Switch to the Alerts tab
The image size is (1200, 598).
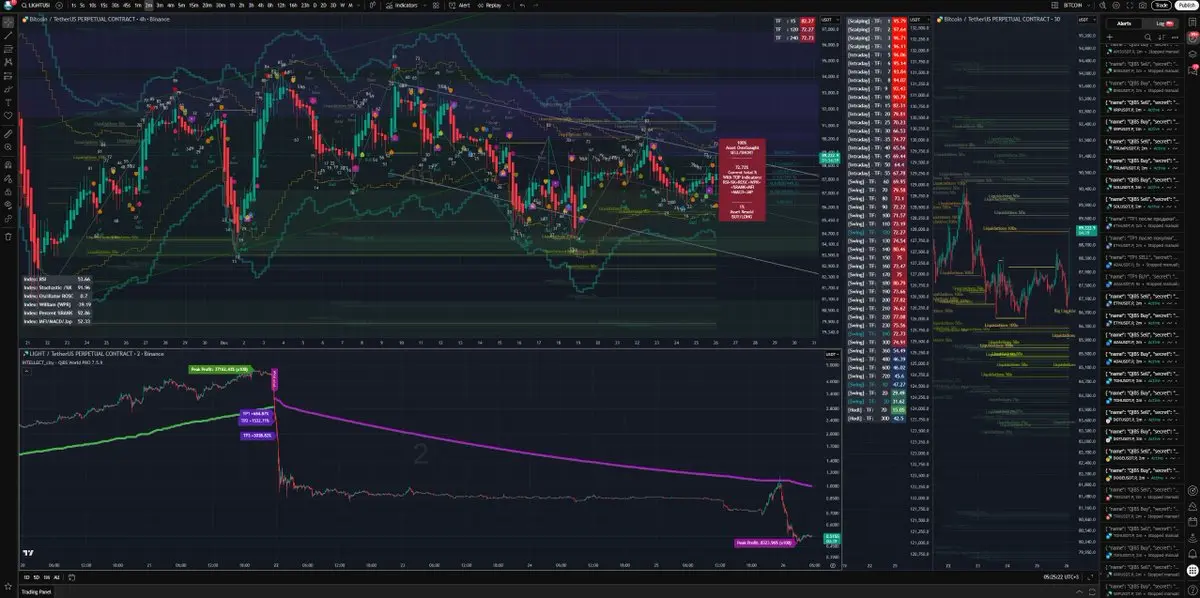[x=1124, y=23]
